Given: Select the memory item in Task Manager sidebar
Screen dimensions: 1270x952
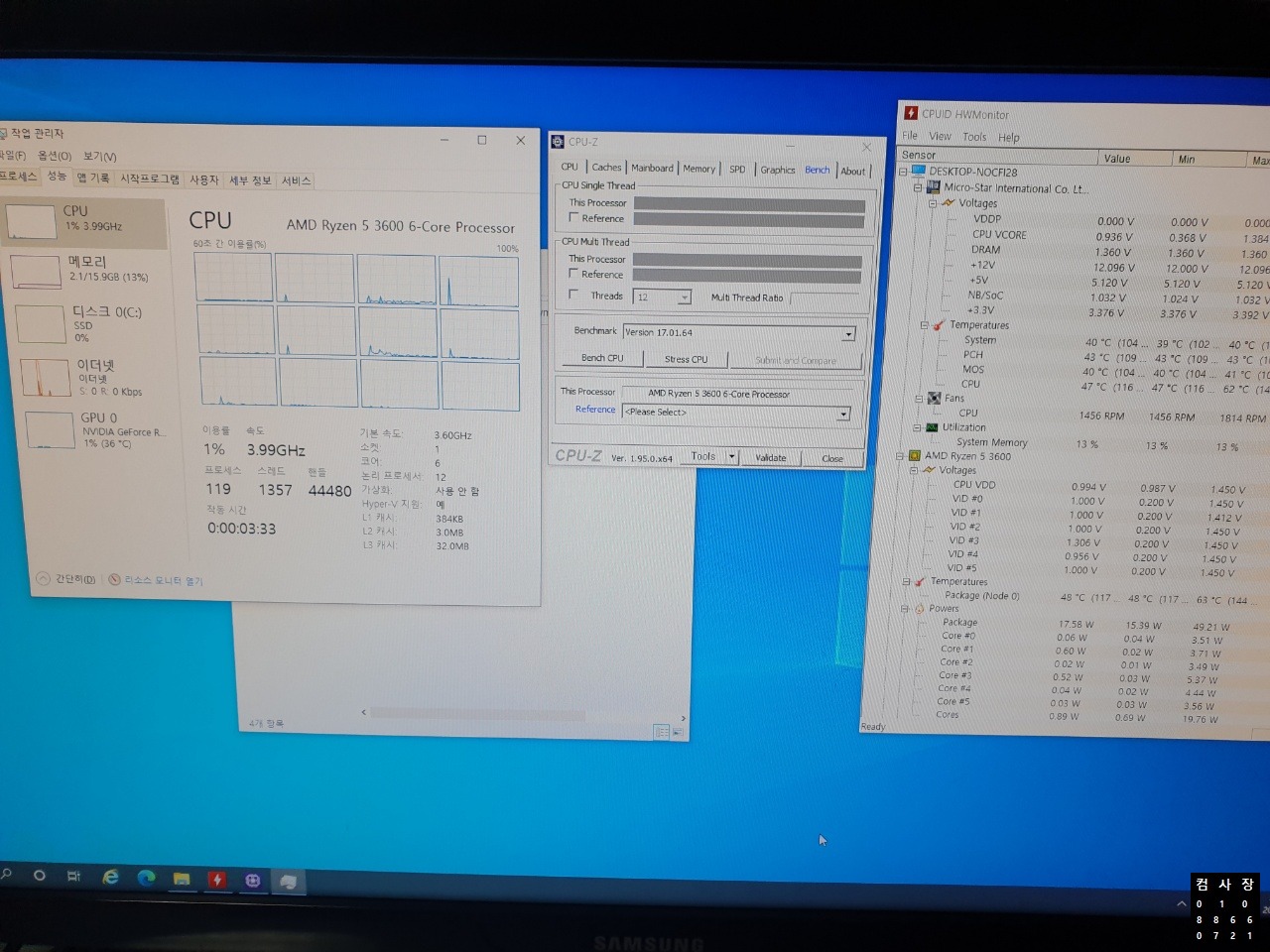Looking at the screenshot, I should (85, 270).
